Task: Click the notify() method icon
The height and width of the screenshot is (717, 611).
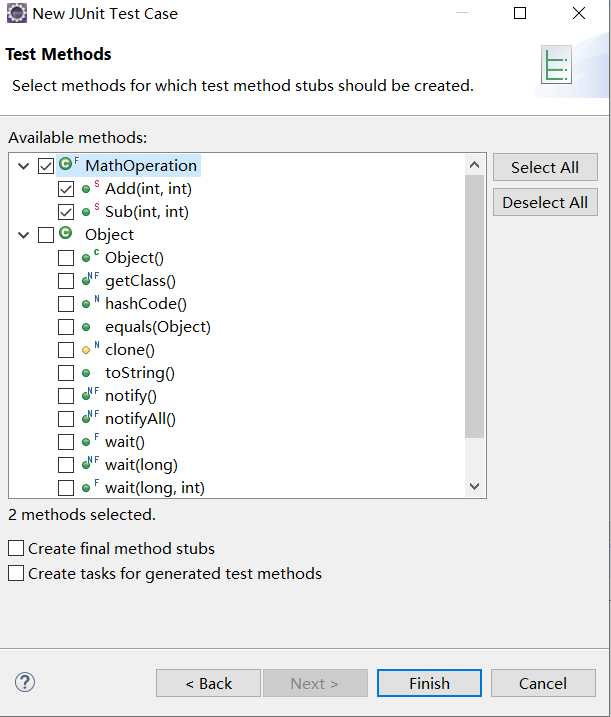Action: pos(90,395)
